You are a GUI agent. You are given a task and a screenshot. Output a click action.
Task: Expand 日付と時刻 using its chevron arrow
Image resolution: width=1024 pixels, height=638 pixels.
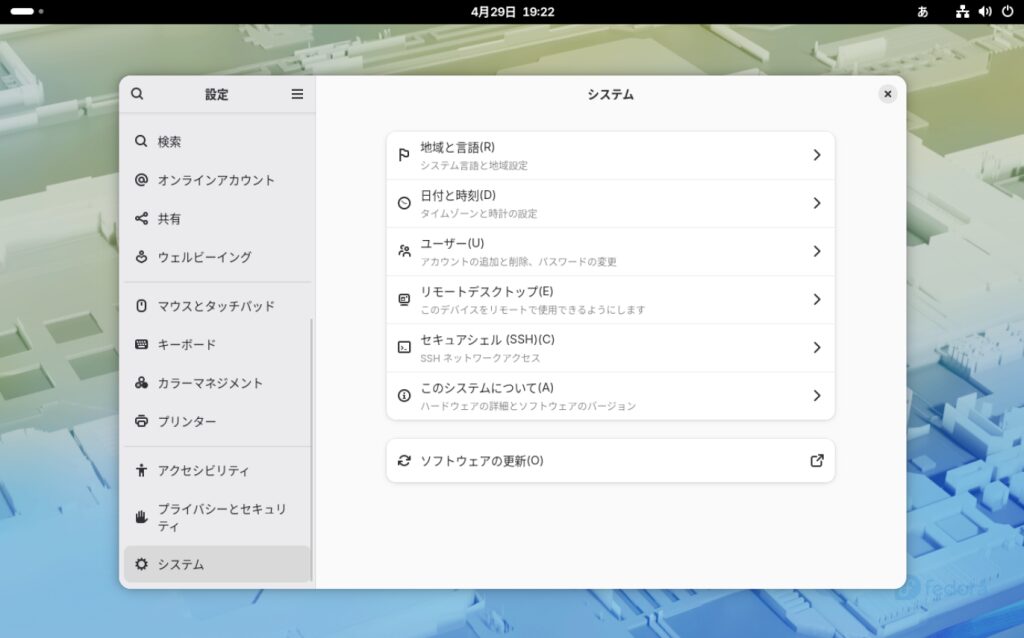pos(816,203)
